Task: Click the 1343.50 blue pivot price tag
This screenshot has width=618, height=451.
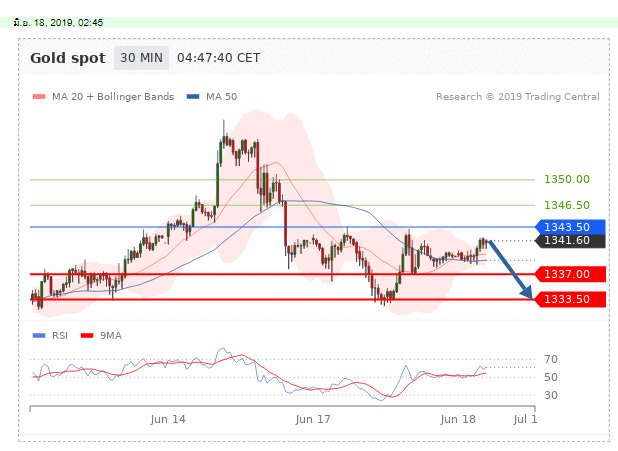Action: coord(570,227)
